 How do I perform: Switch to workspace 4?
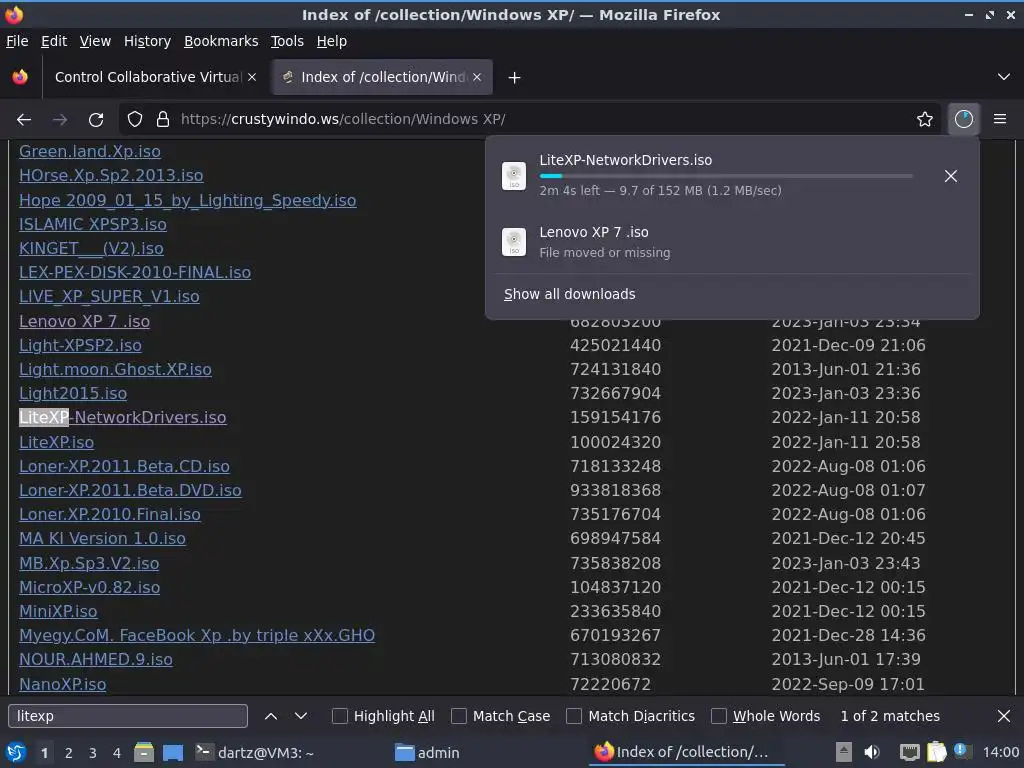[x=117, y=753]
